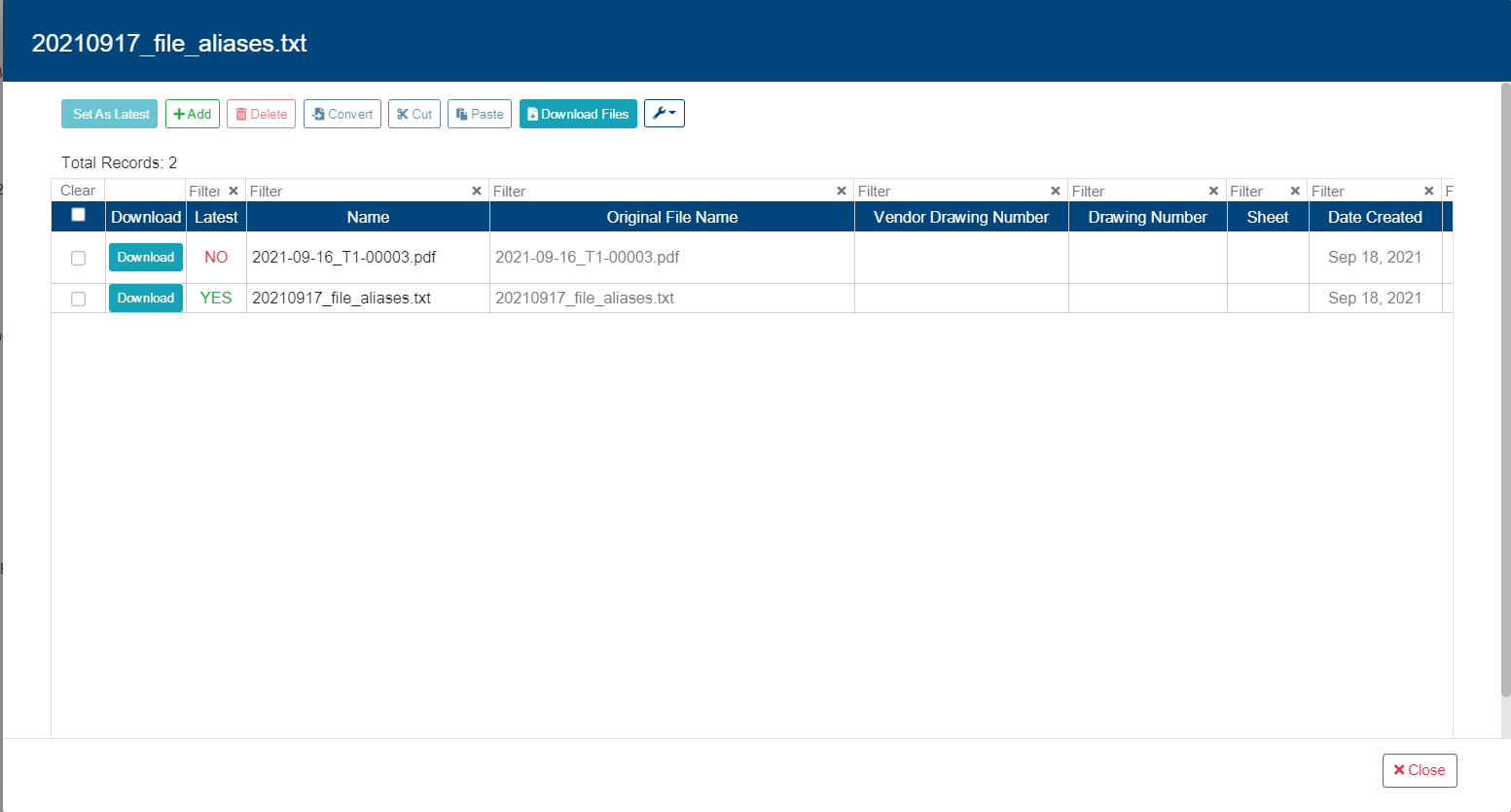Click the NO latest status cell
This screenshot has width=1511, height=812.
(216, 258)
